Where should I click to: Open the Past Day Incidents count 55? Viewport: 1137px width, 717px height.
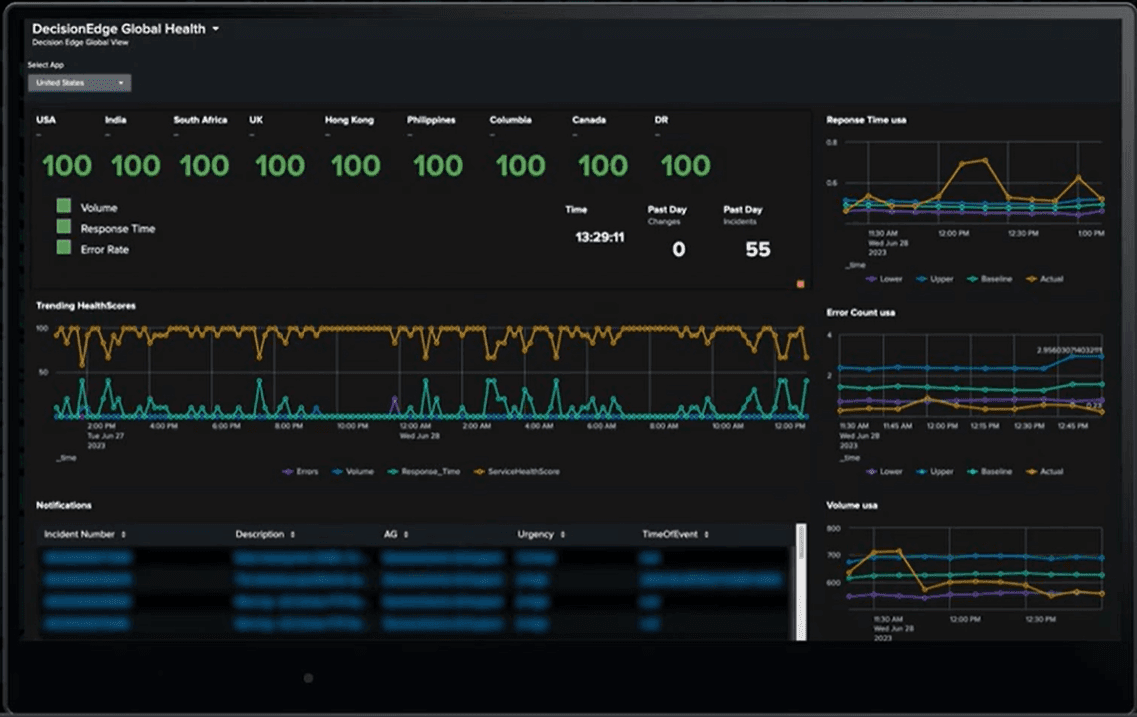pos(758,250)
